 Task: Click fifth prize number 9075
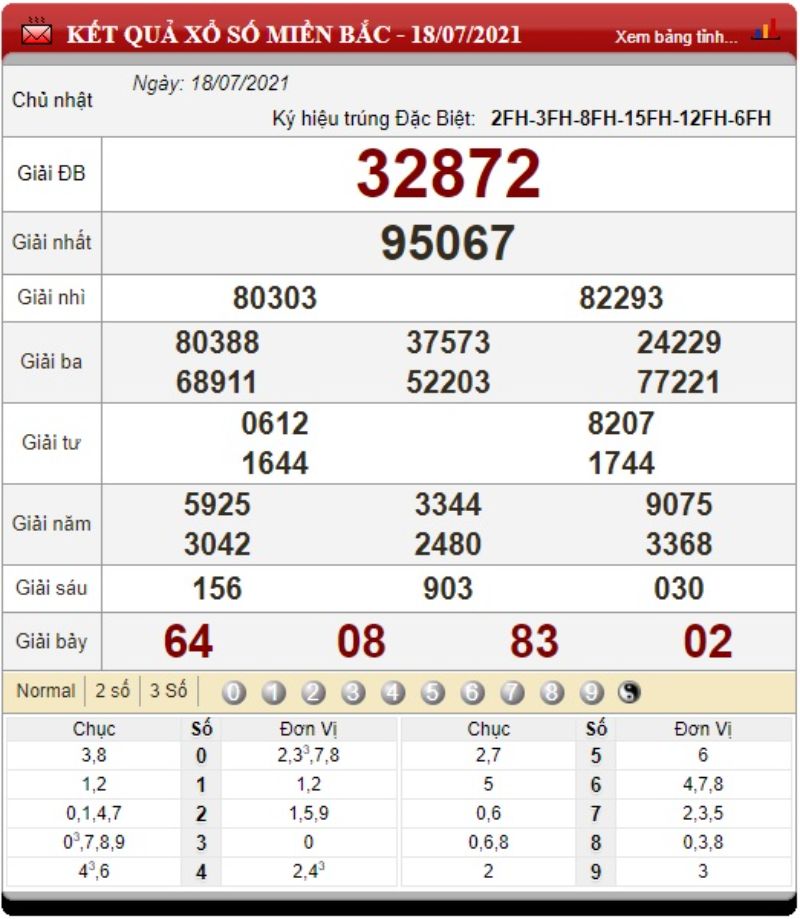coord(679,504)
